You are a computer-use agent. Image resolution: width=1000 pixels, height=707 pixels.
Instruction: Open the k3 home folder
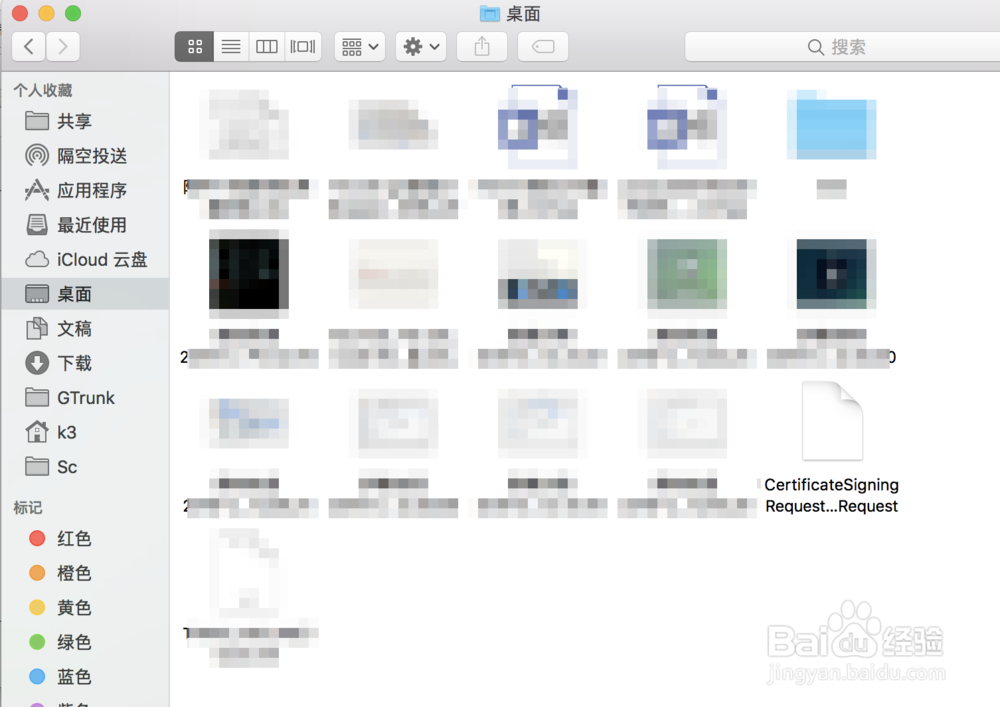(85, 432)
